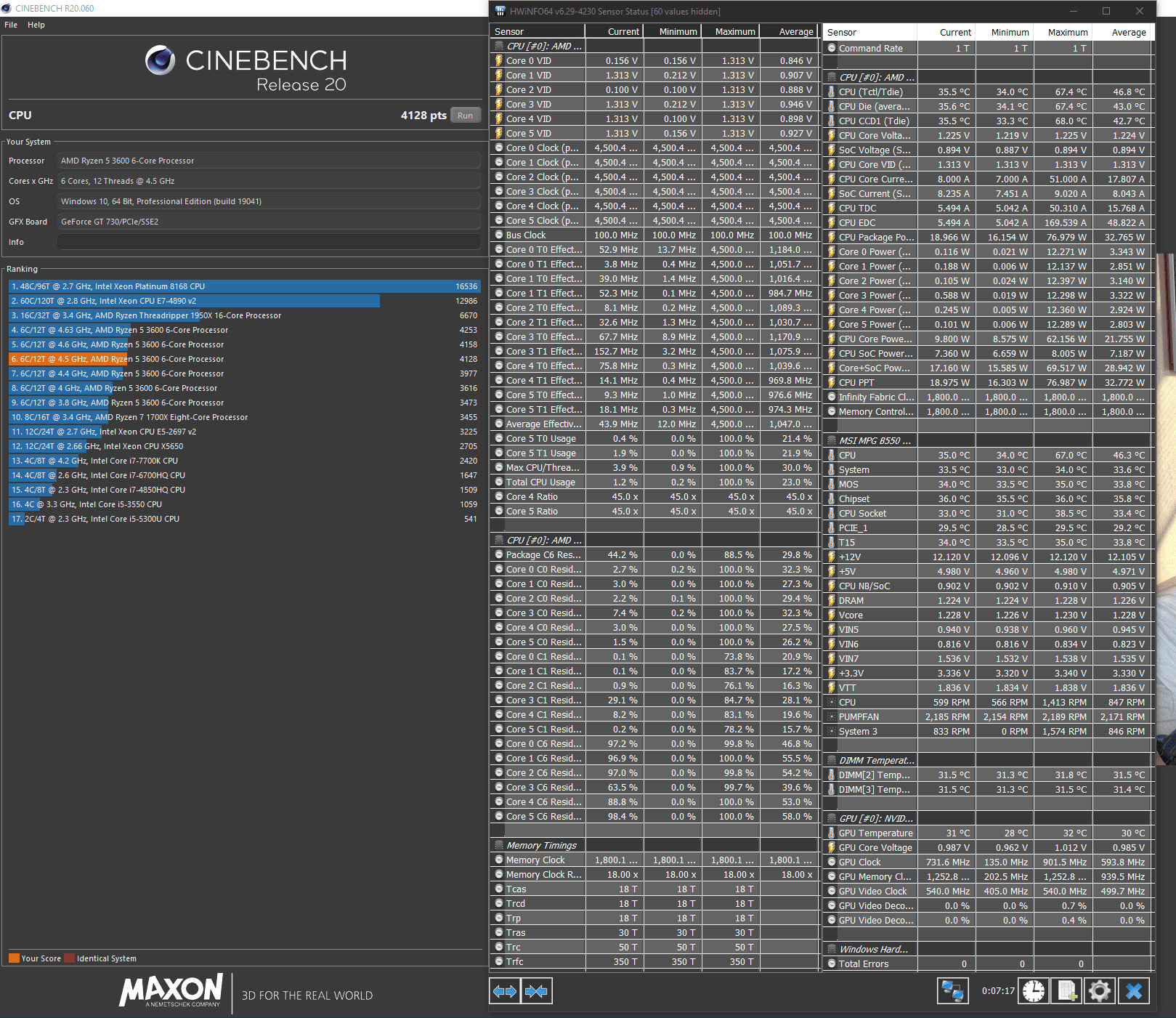Select the Core 4 Ratio row
1176x1018 pixels.
pyautogui.click(x=654, y=497)
